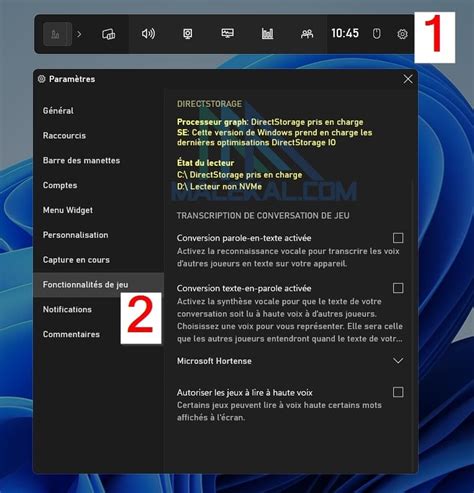Expand the Game Bar chevron arrow
This screenshot has height=493, width=474.
pyautogui.click(x=79, y=34)
